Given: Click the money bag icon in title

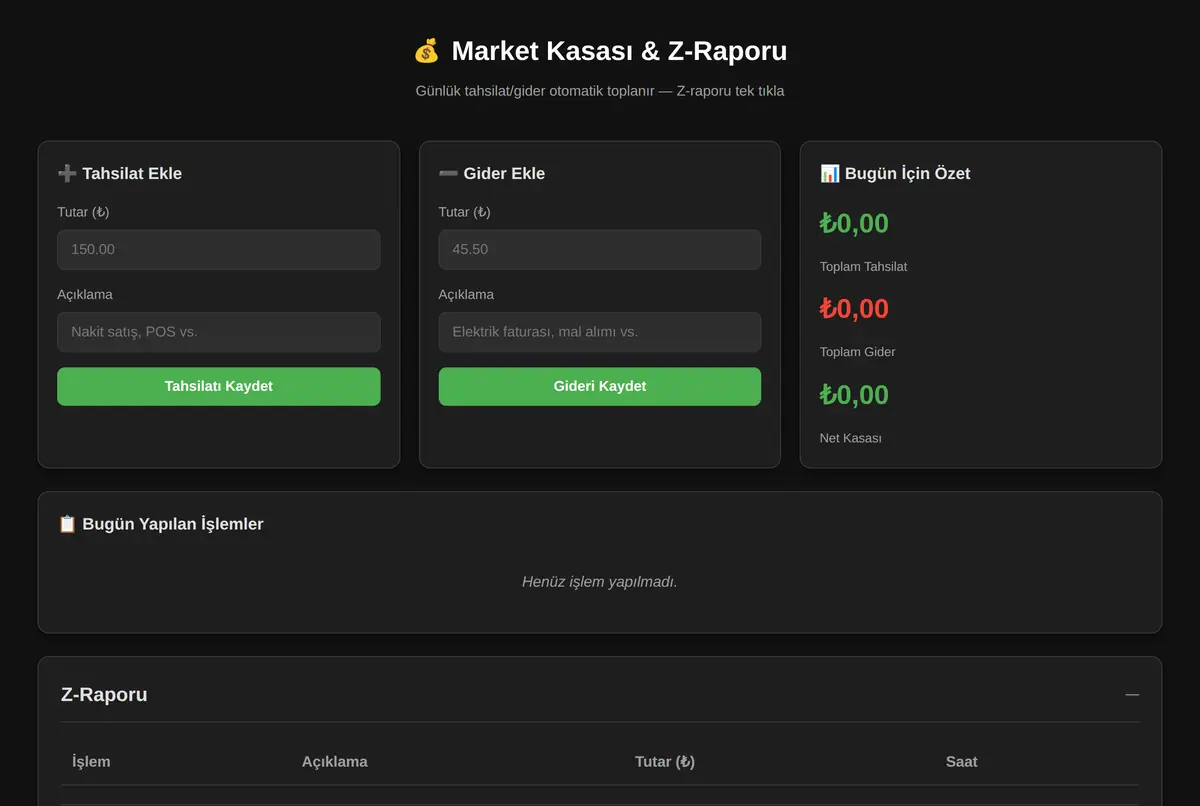Looking at the screenshot, I should pyautogui.click(x=426, y=51).
